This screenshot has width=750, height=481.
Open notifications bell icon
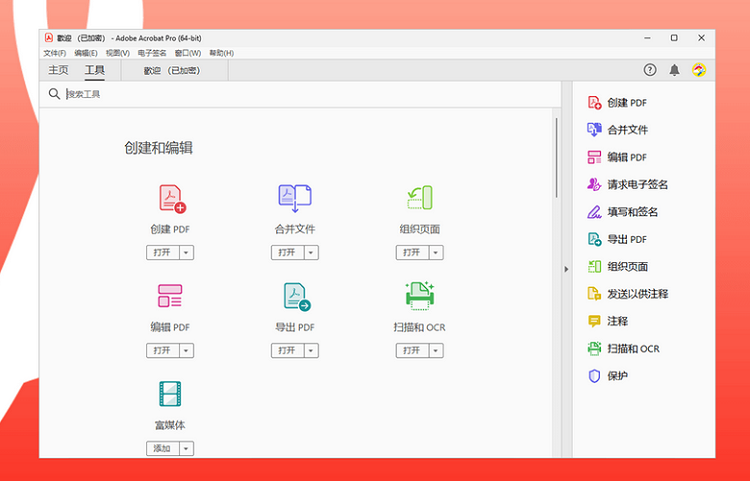pyautogui.click(x=674, y=70)
